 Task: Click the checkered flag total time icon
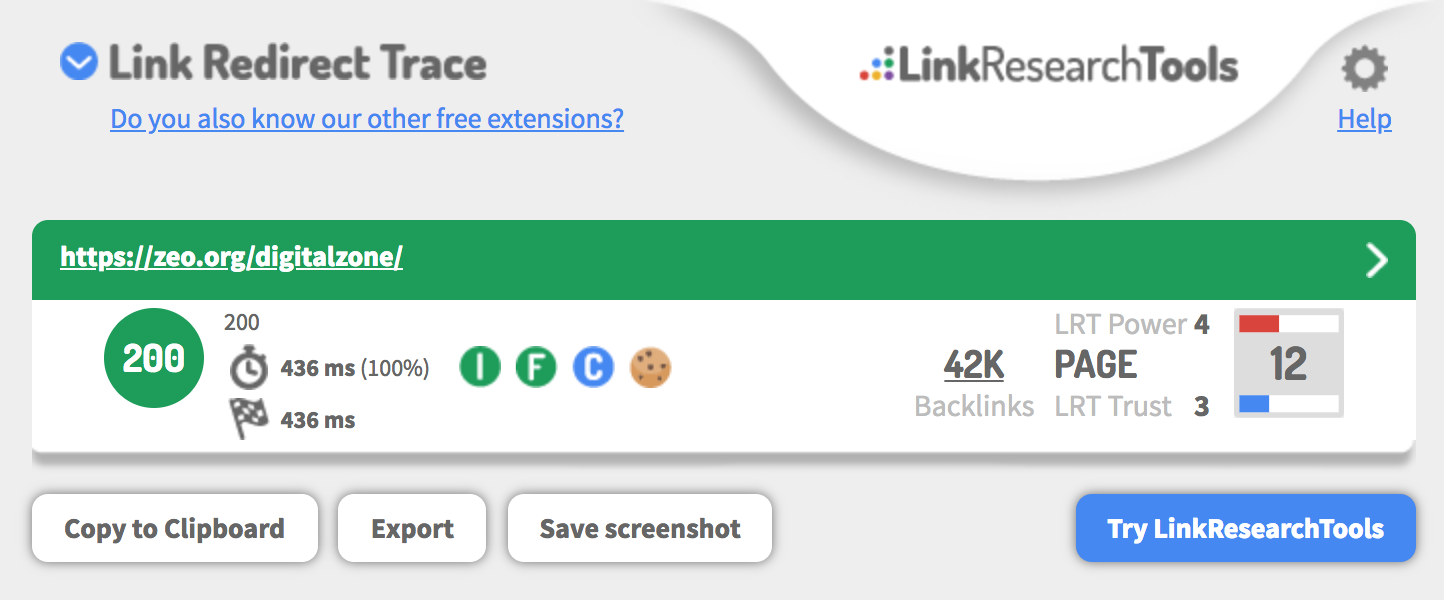click(249, 420)
